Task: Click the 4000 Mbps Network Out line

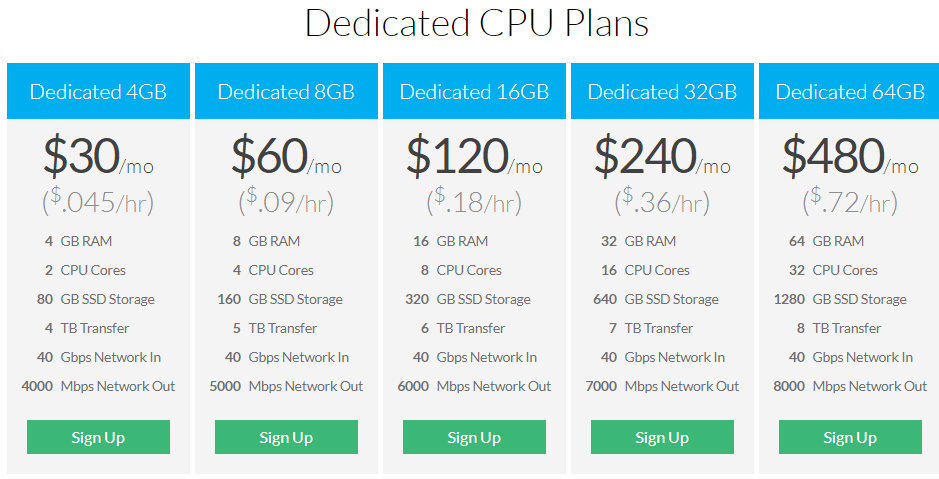Action: [98, 386]
